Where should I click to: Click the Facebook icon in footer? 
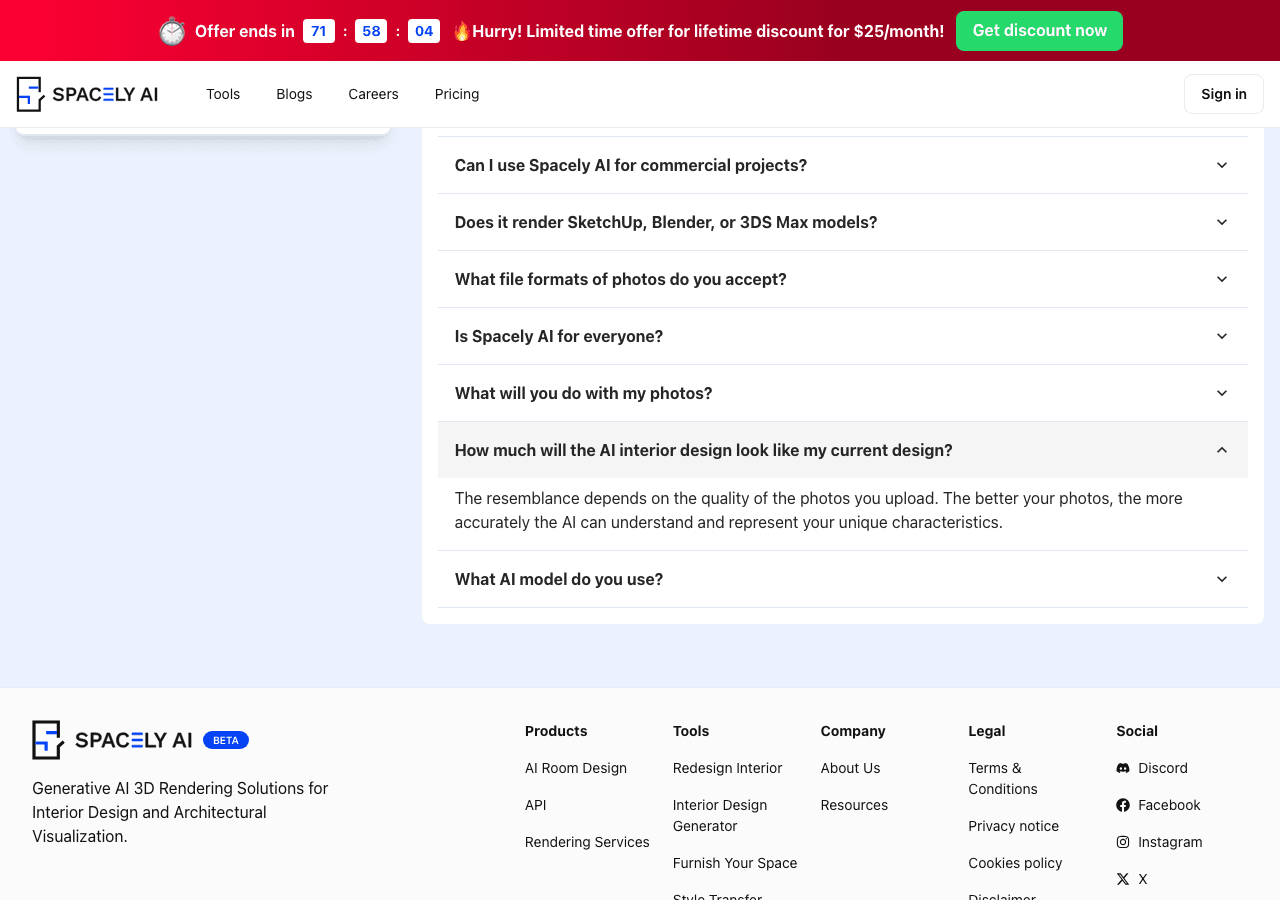[x=1123, y=805]
